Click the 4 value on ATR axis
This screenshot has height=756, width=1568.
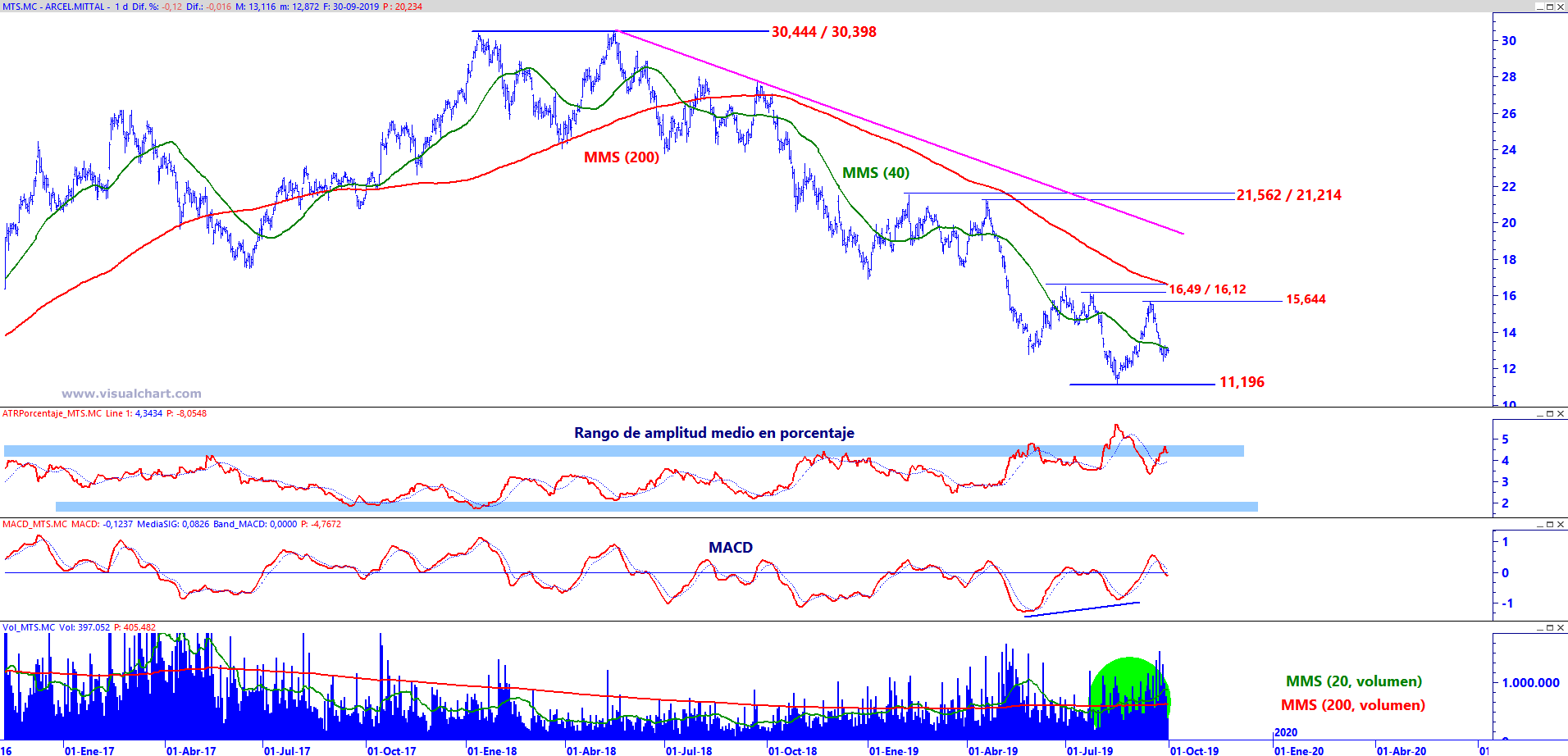(x=1505, y=461)
